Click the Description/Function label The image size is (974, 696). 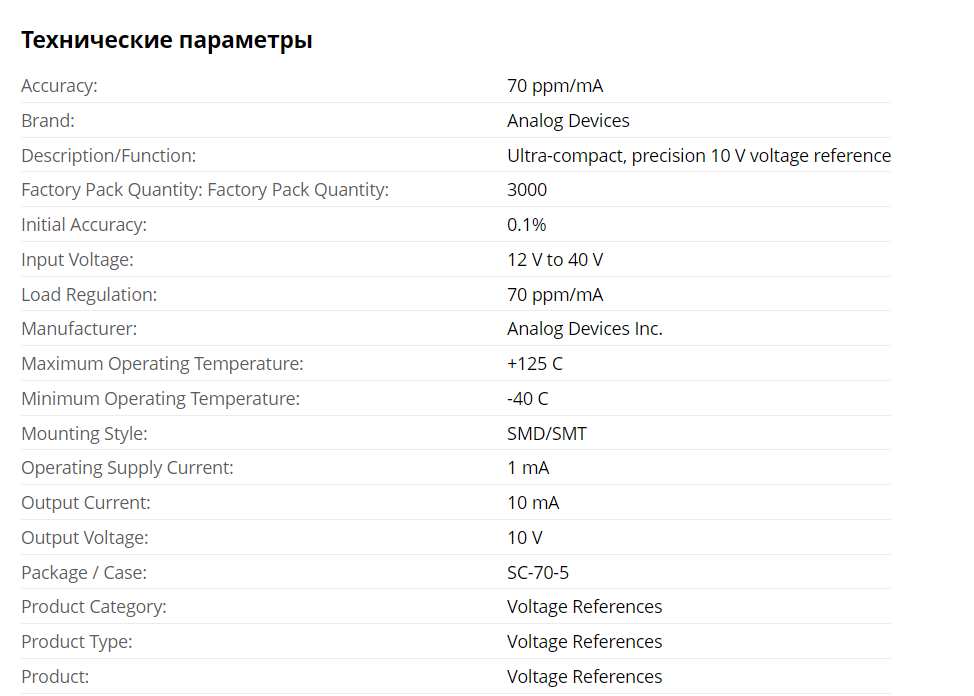pos(109,155)
